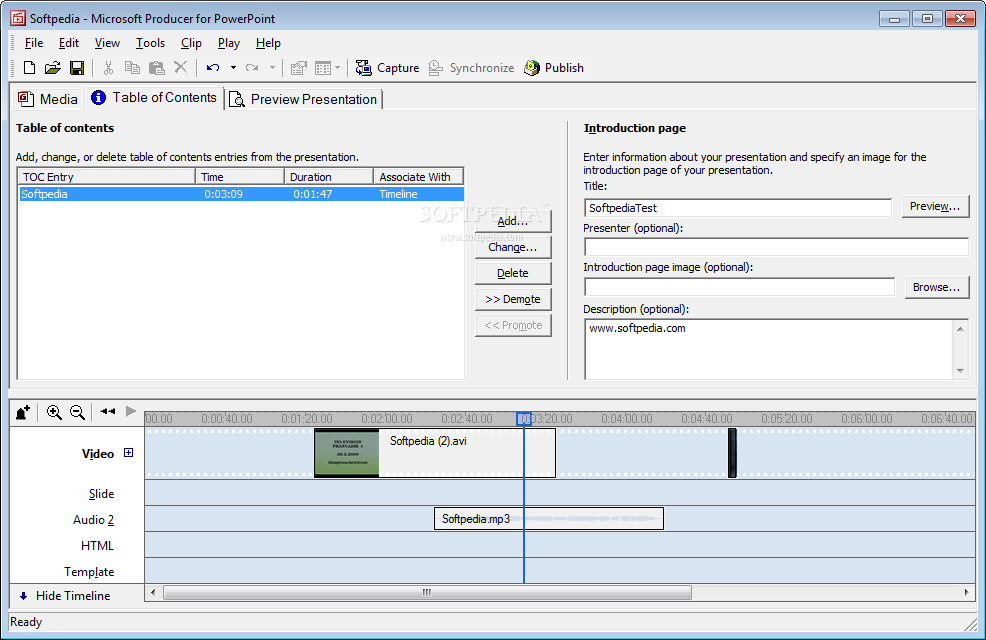The image size is (986, 640).
Task: Save project using the floppy disk icon
Action: point(77,68)
